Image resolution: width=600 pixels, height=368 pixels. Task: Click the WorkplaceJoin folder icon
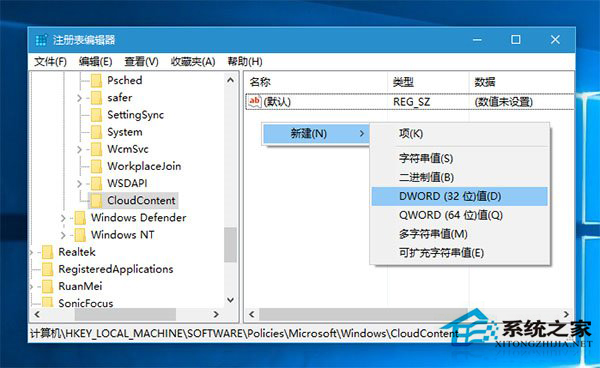(x=96, y=166)
